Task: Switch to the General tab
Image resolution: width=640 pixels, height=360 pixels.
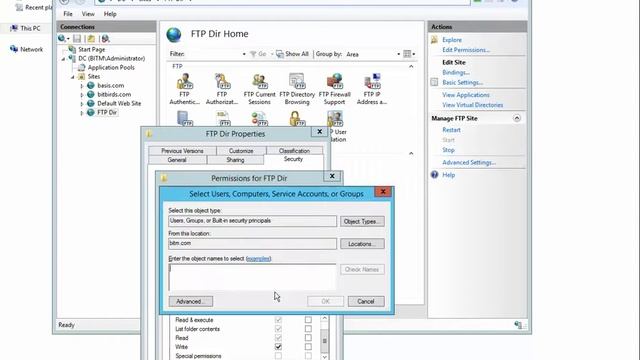Action: coord(177,160)
